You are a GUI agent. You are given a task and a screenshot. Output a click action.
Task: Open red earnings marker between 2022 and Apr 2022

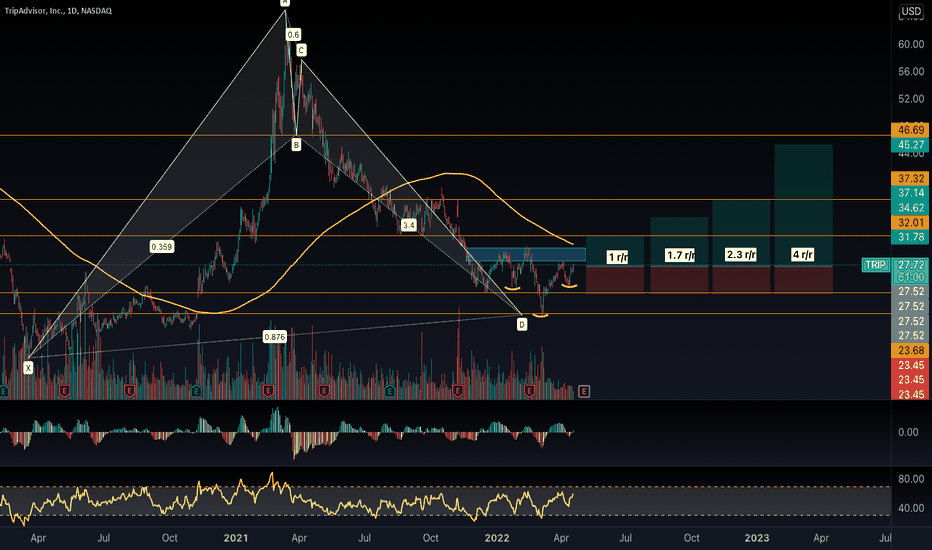529,391
